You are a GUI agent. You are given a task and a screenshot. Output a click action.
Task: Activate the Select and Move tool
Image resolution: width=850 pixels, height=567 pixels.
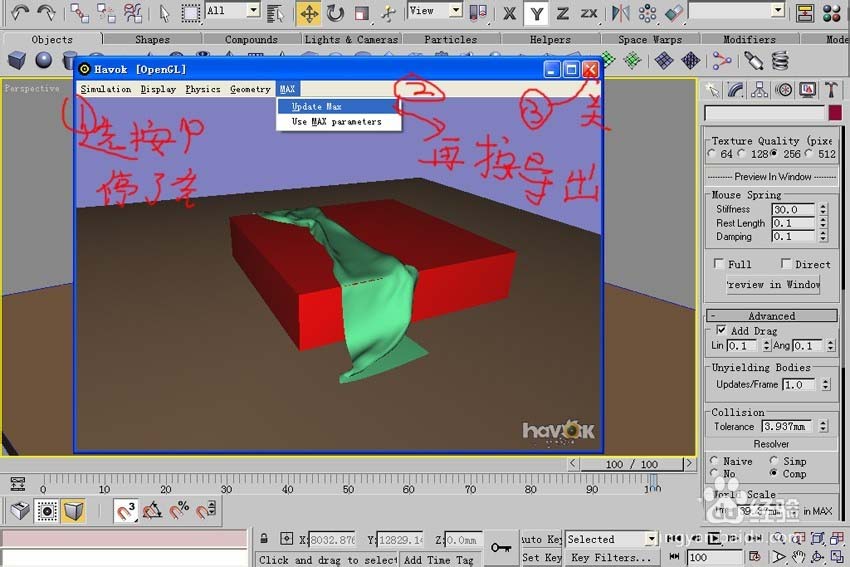pos(308,13)
